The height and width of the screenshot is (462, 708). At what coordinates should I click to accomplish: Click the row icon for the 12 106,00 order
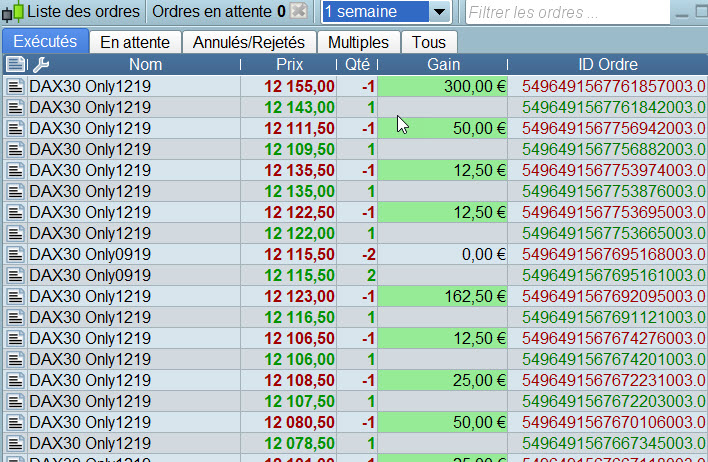coord(15,359)
